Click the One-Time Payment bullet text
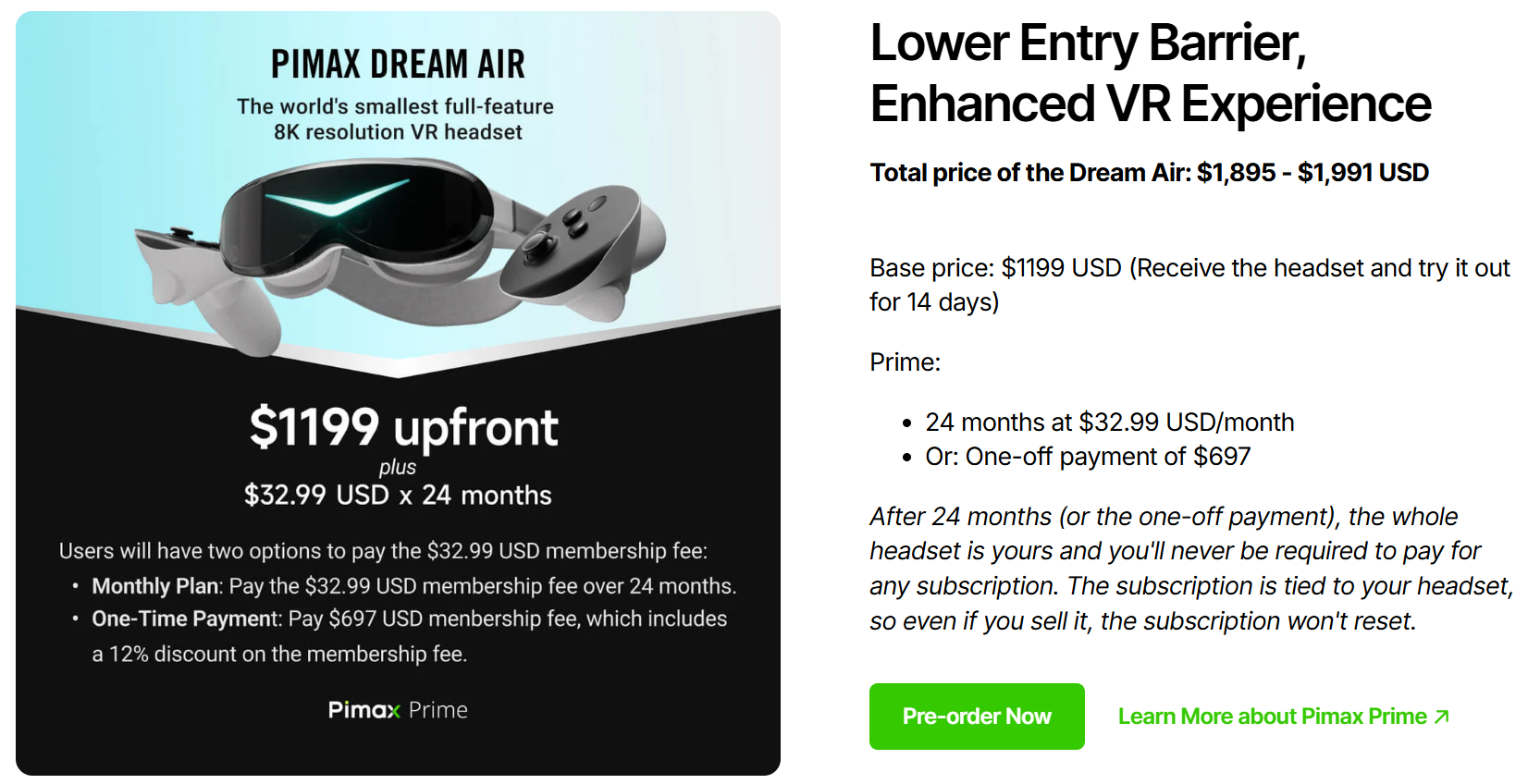Viewport: 1528px width, 784px height. pos(409,636)
